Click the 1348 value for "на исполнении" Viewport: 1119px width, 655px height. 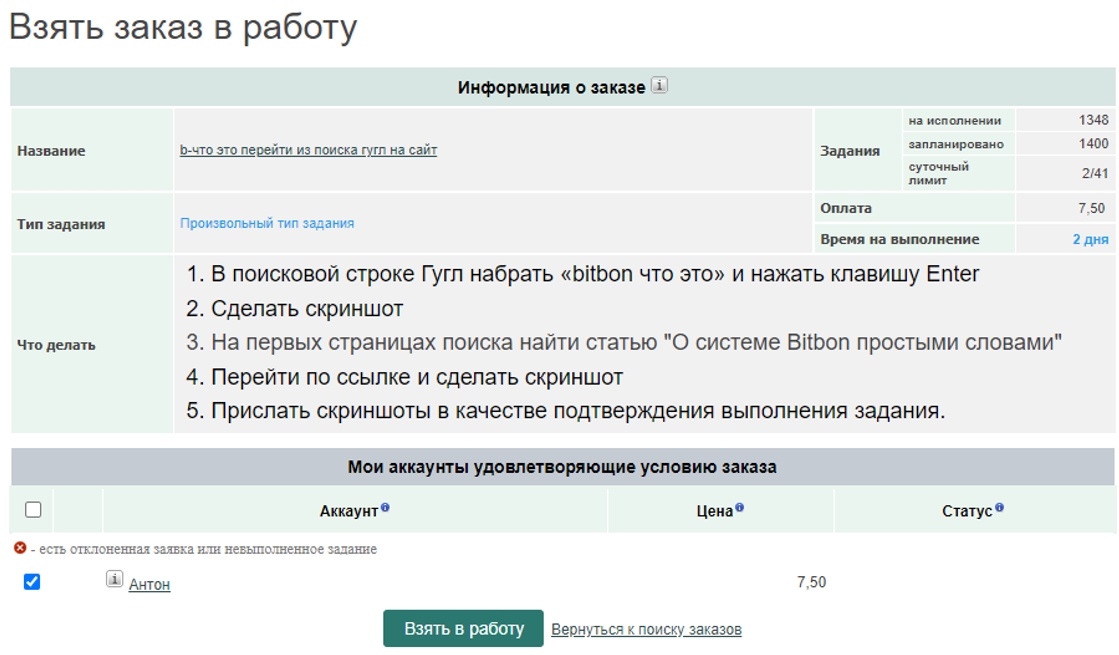pos(1093,120)
